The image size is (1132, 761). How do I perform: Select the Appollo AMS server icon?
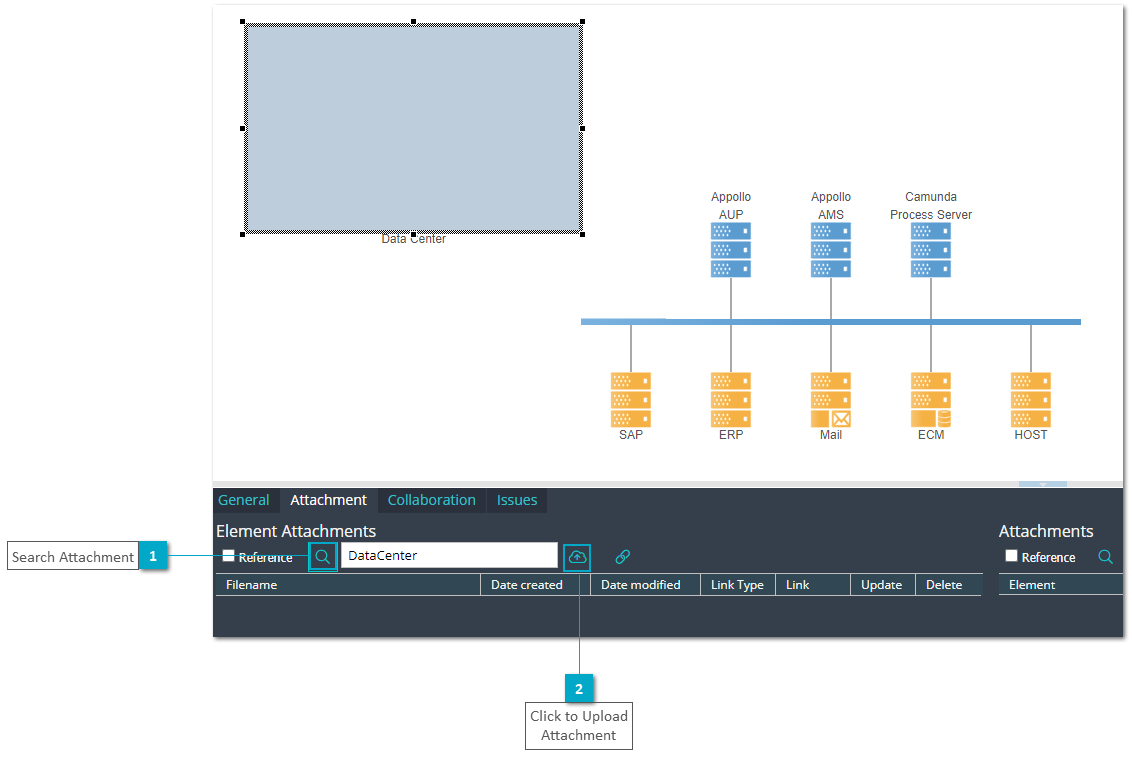click(x=831, y=250)
